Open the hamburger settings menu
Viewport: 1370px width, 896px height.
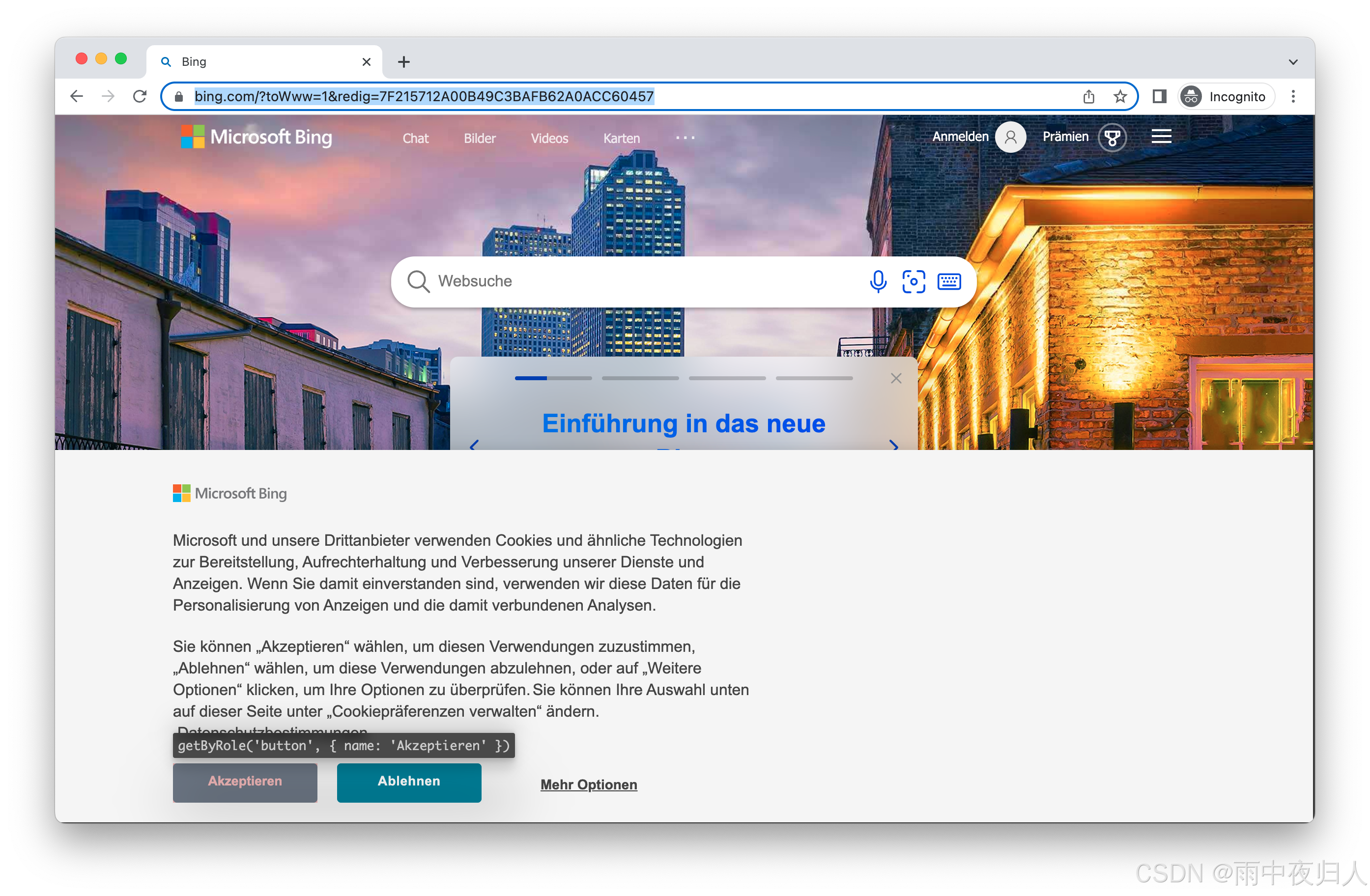pos(1161,137)
